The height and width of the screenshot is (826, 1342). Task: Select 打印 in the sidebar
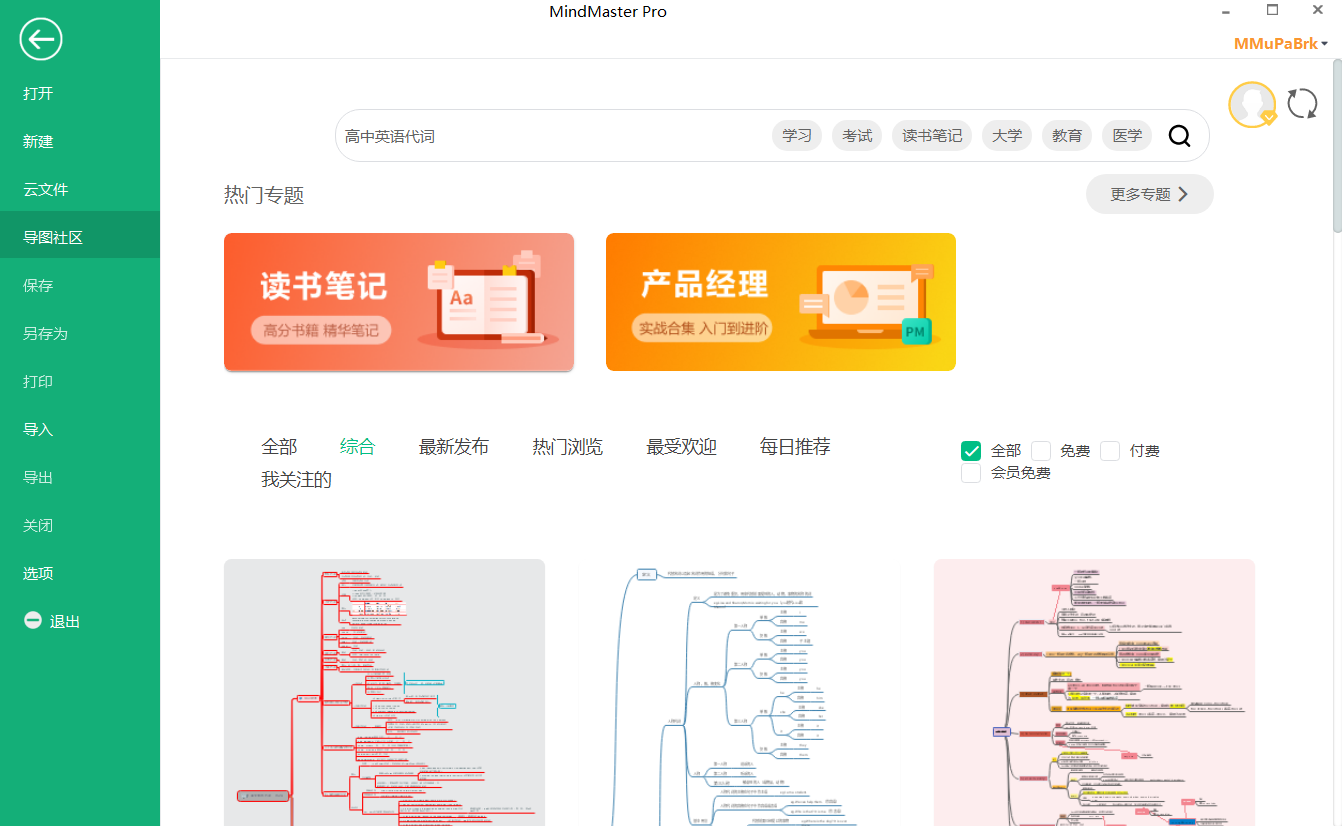tap(80, 382)
